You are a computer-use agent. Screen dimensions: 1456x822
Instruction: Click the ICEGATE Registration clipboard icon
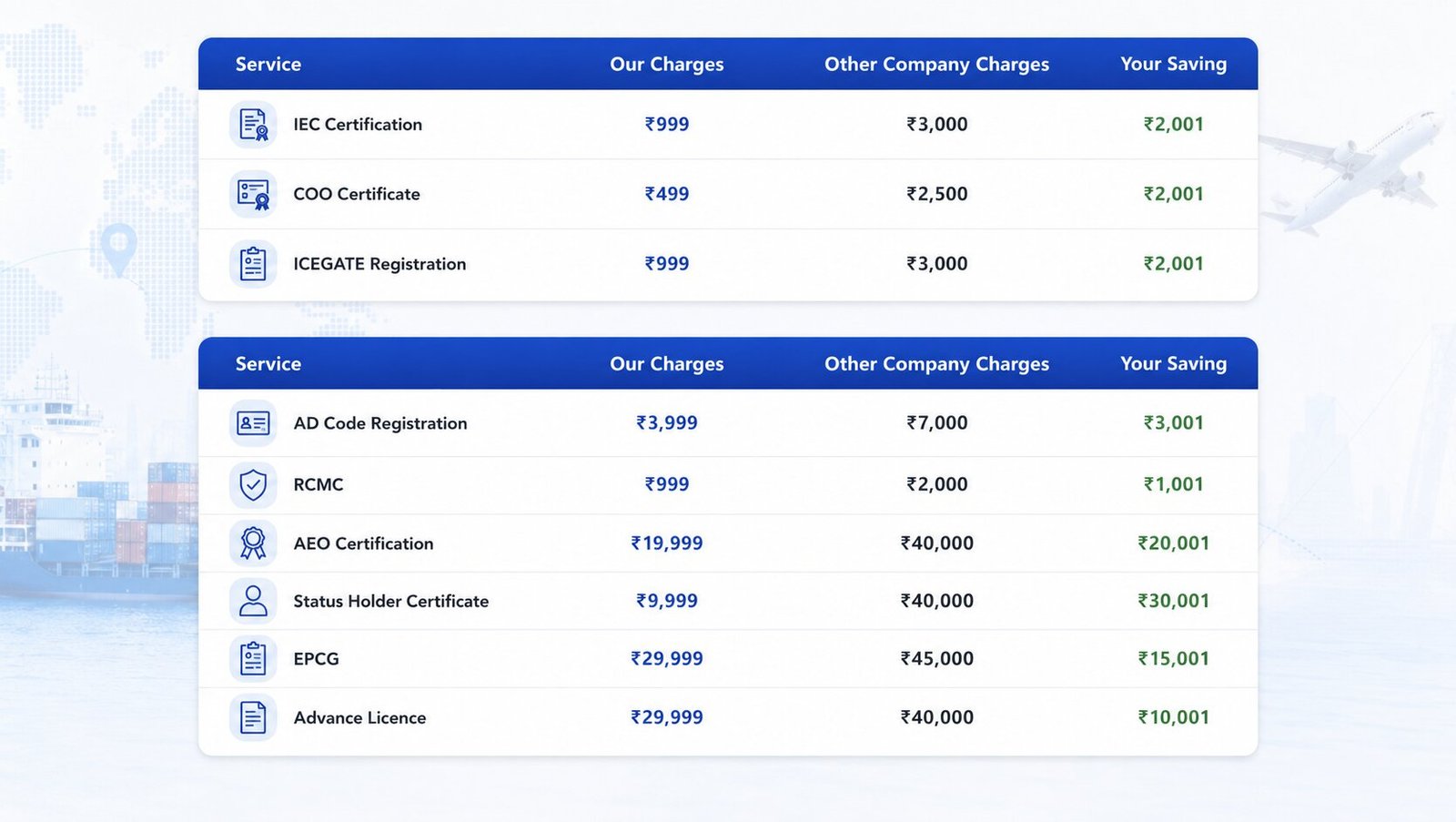tap(253, 264)
